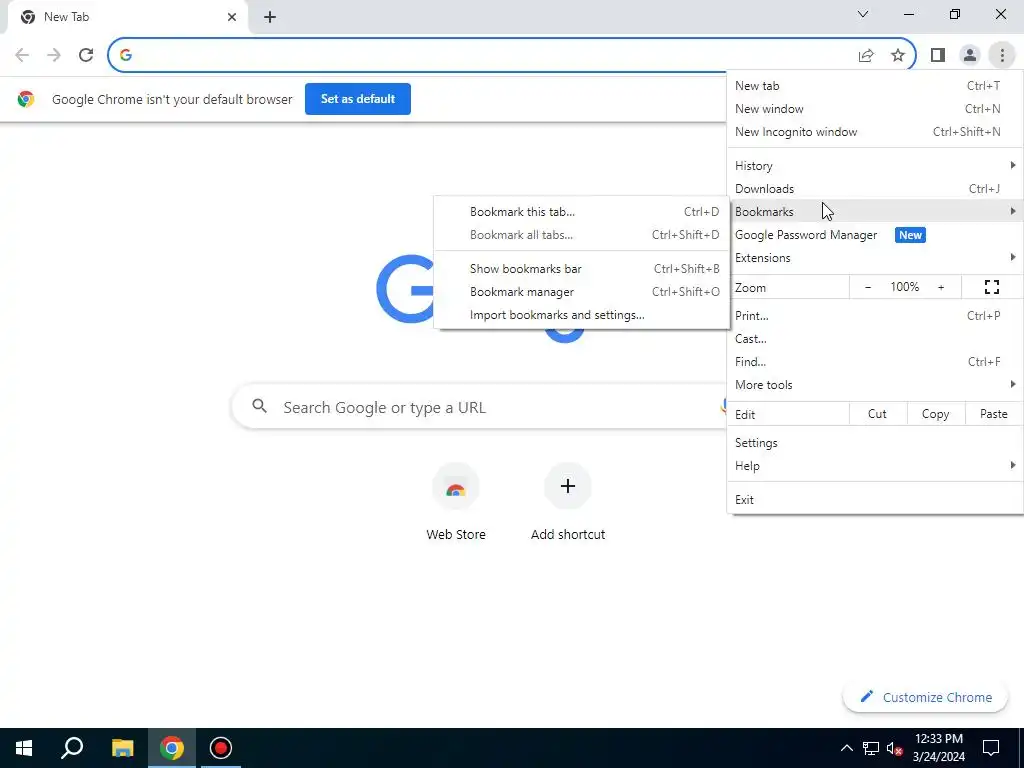Select New window menu item
The height and width of the screenshot is (768, 1024).
tap(875, 109)
